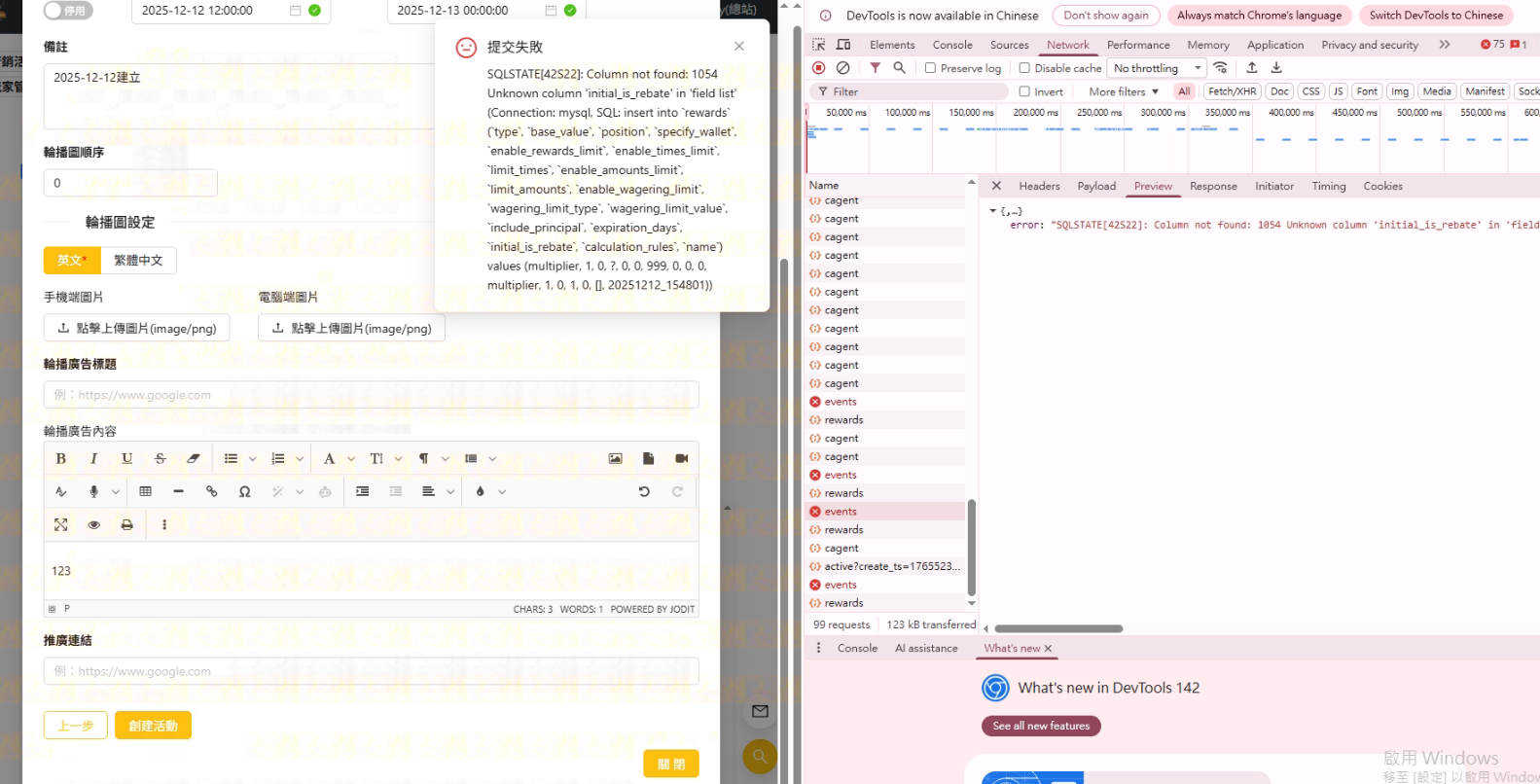
Task: Check the Disable cache option
Action: pos(1024,68)
